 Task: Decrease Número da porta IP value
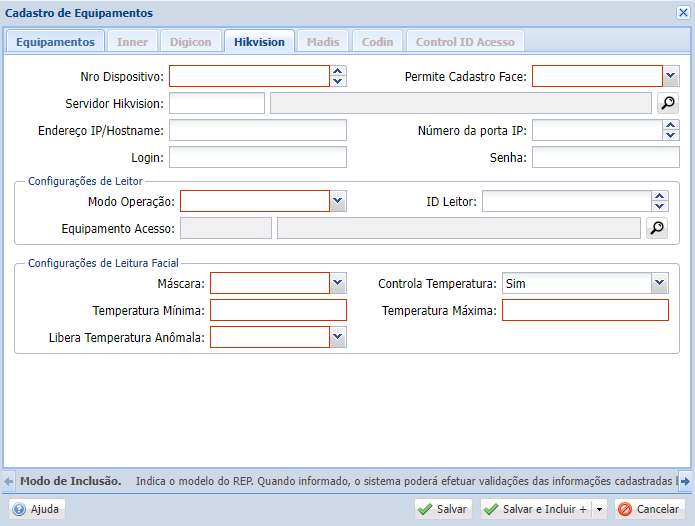(x=671, y=135)
